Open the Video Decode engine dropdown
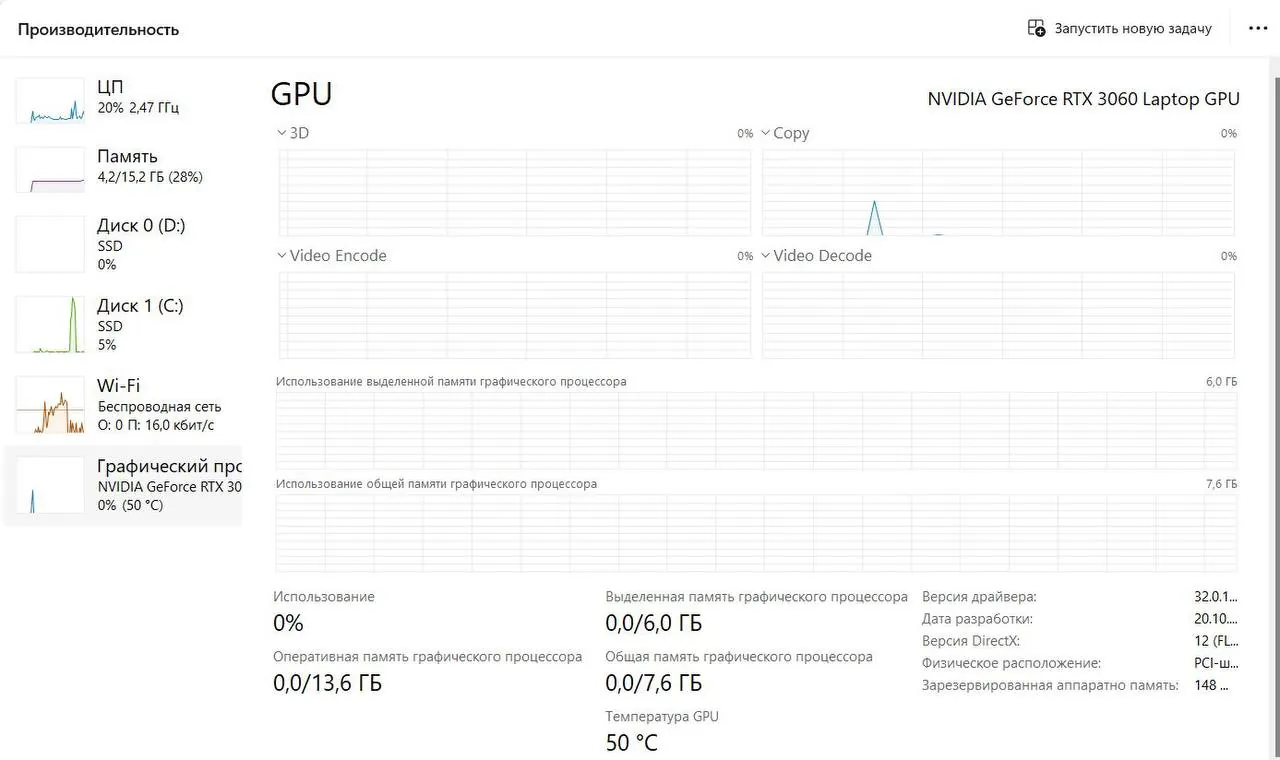This screenshot has width=1280, height=760. coord(816,256)
